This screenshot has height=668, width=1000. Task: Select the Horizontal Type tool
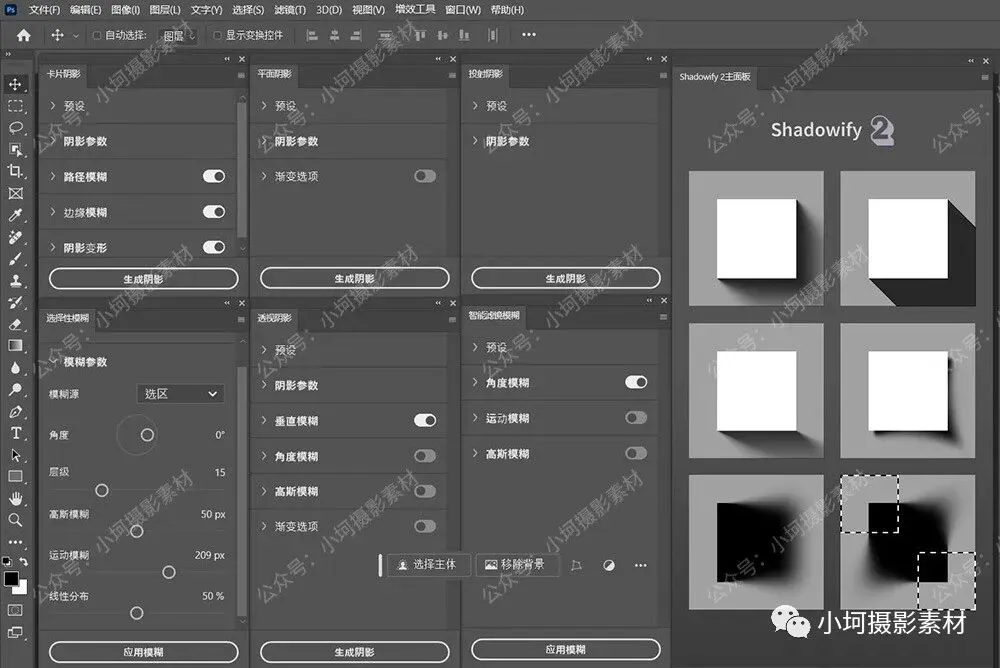coord(15,433)
